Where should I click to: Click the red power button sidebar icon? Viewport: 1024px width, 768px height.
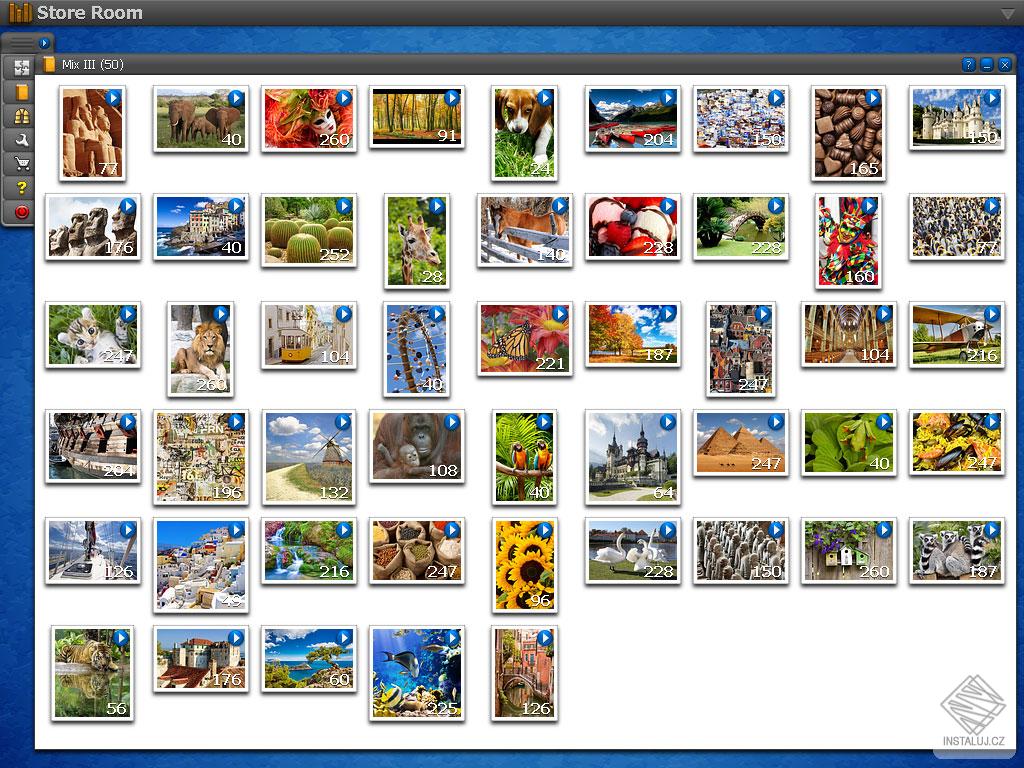tap(22, 212)
